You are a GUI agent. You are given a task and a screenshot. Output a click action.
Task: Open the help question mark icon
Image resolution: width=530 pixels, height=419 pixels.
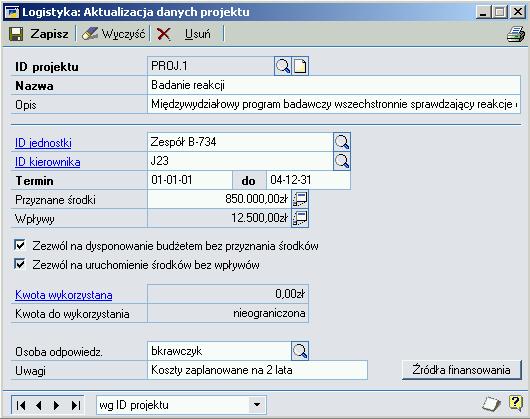coord(515,403)
